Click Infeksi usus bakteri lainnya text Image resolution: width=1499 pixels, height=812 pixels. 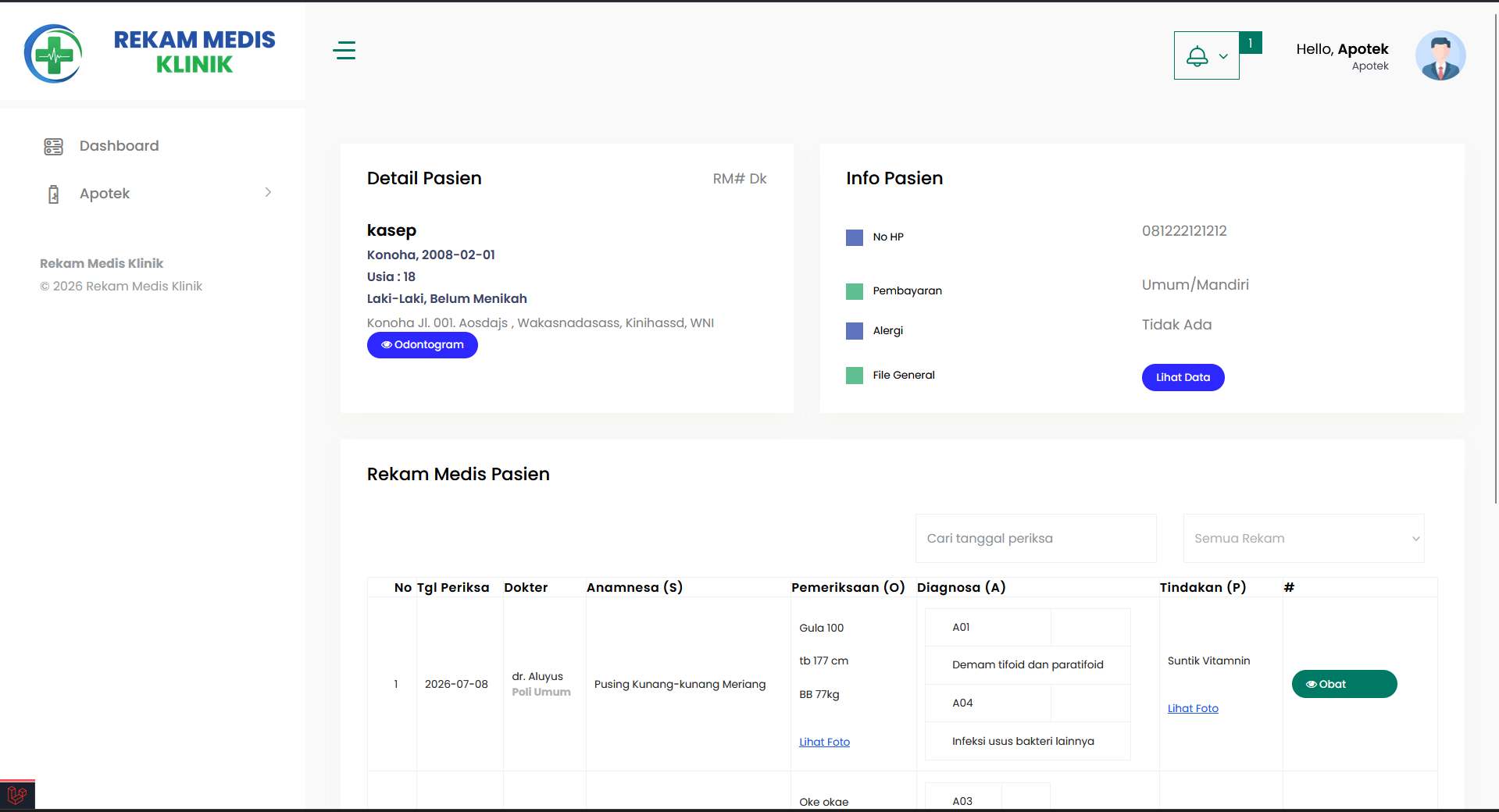[x=1023, y=741]
